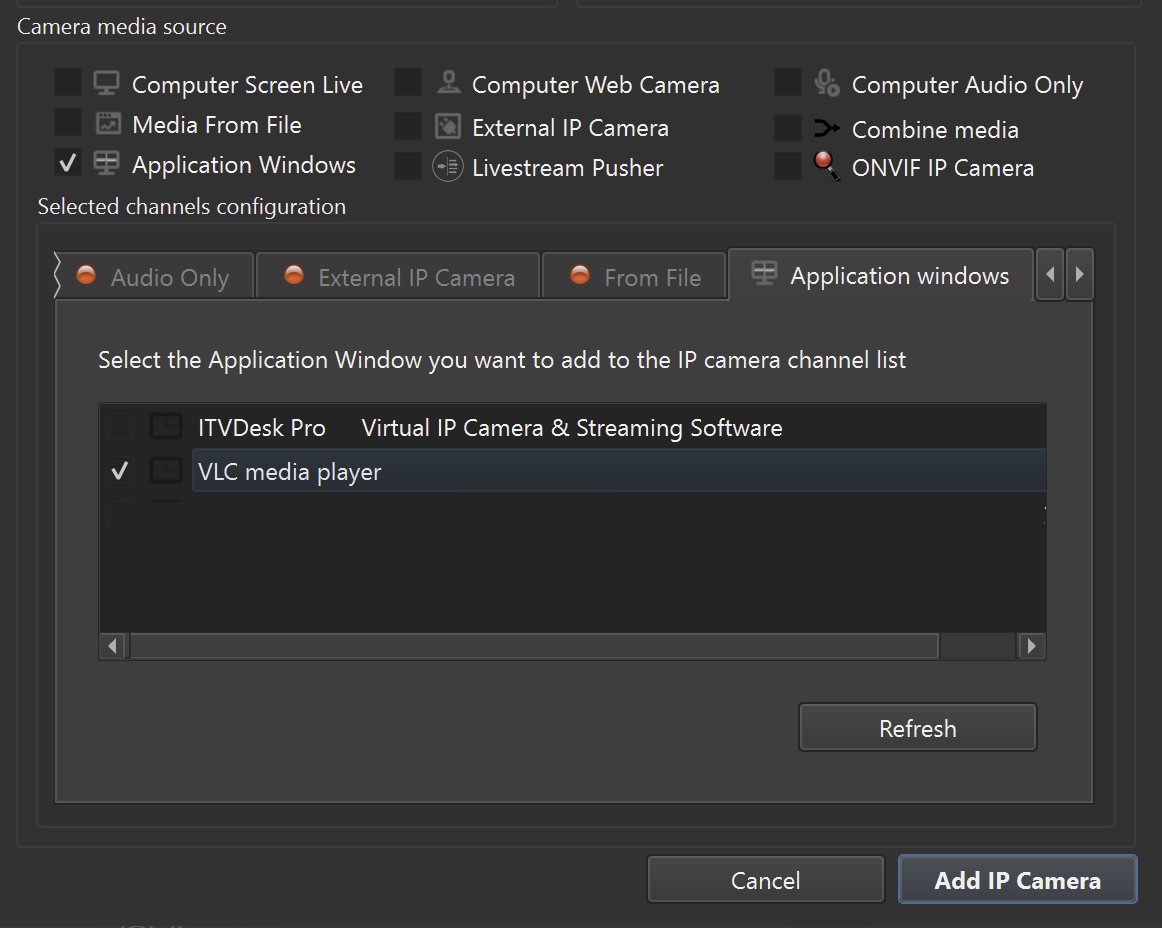Click the Computer Screen Live monitor icon
The height and width of the screenshot is (928, 1162).
(x=107, y=84)
